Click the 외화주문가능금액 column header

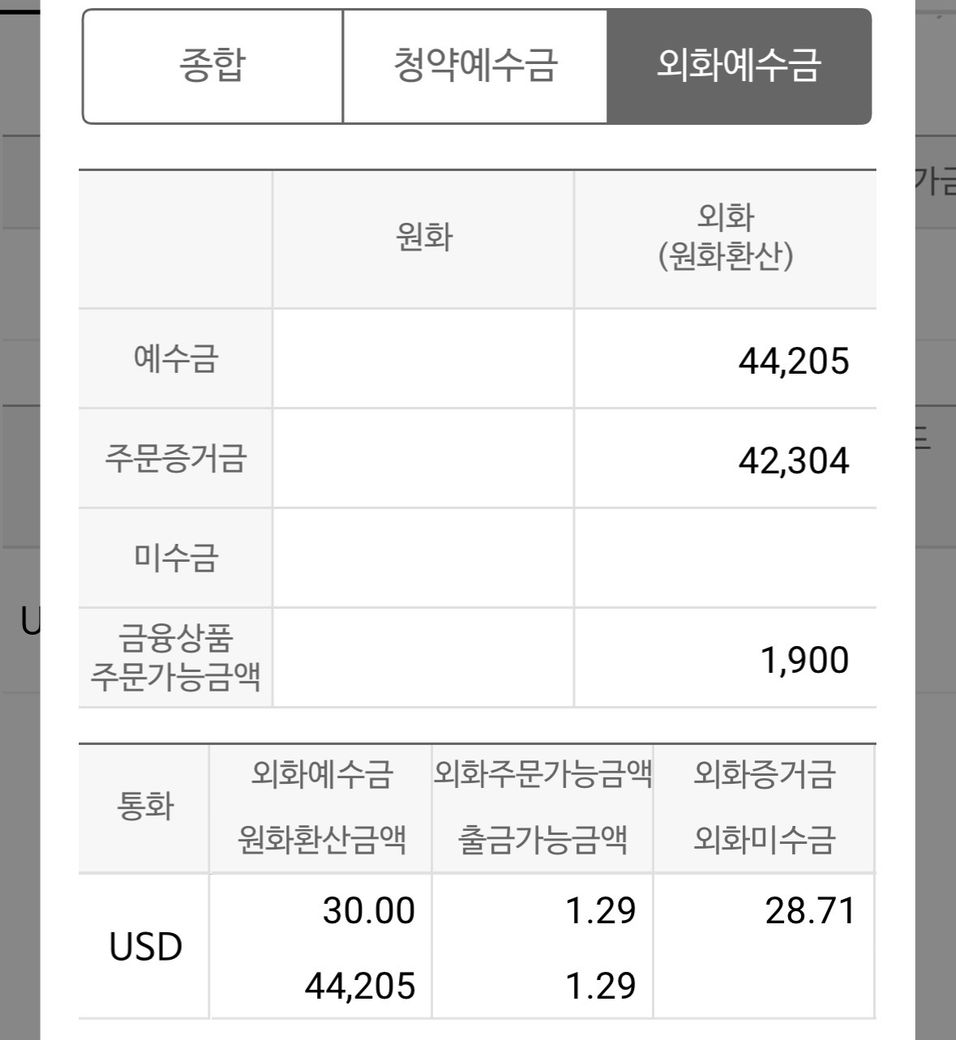click(543, 775)
